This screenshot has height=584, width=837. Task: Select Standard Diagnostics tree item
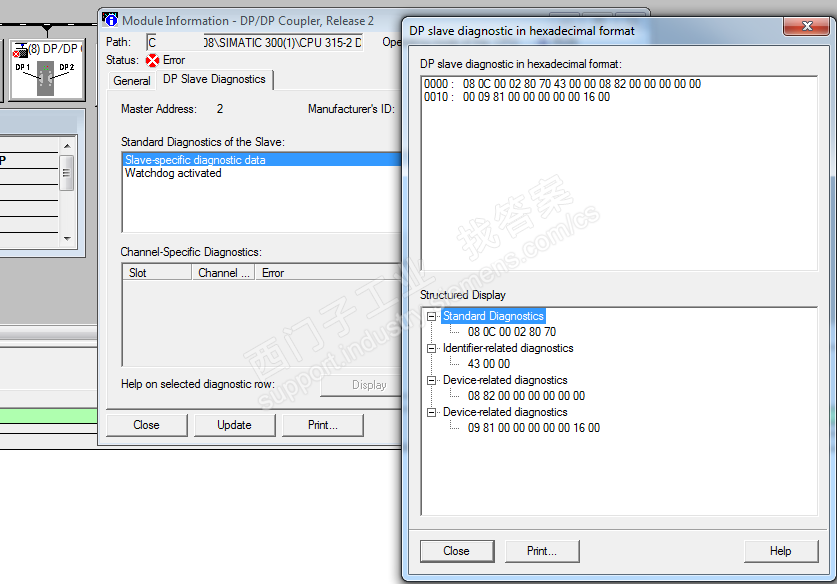pyautogui.click(x=493, y=316)
